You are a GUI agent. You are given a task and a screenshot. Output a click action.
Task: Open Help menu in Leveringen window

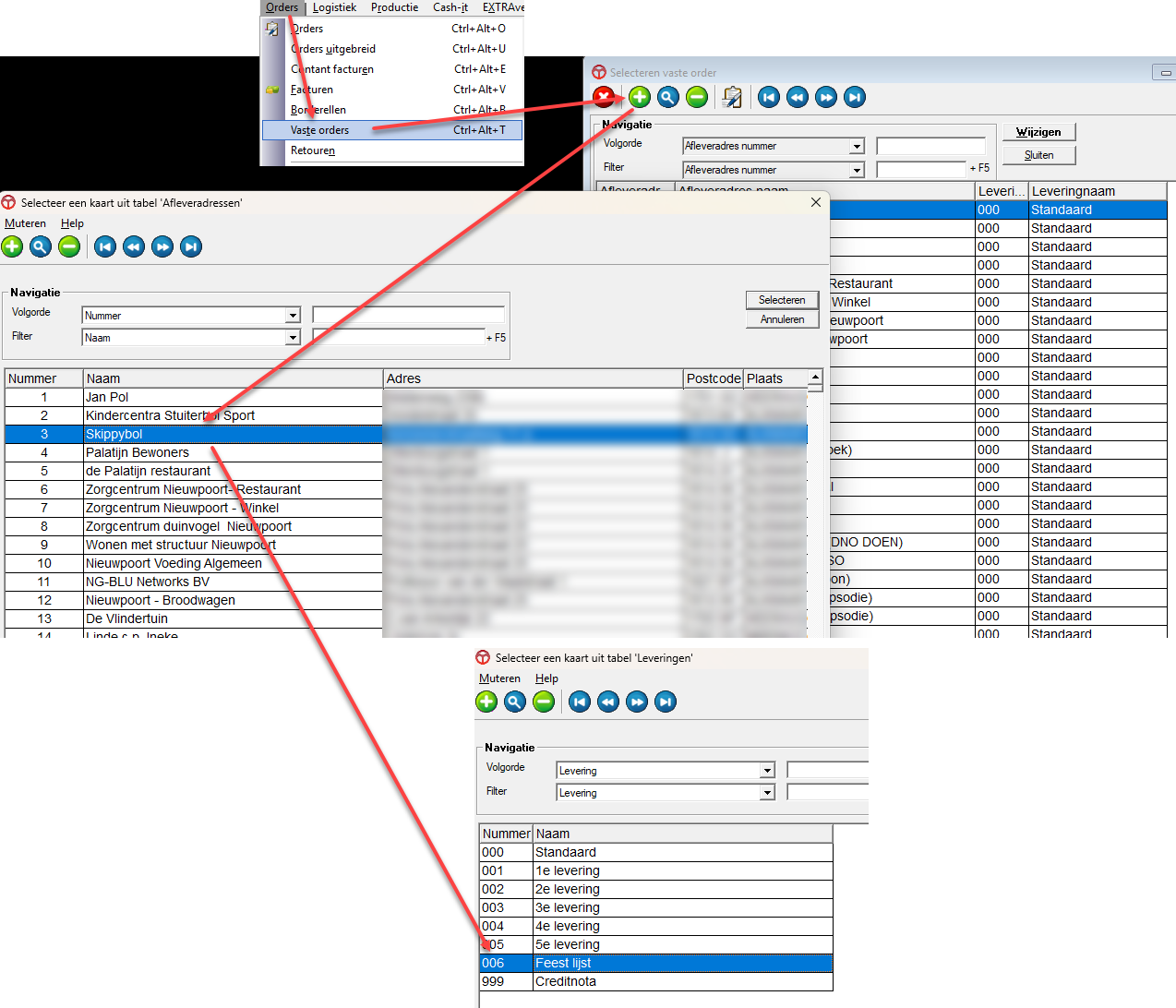click(x=546, y=678)
